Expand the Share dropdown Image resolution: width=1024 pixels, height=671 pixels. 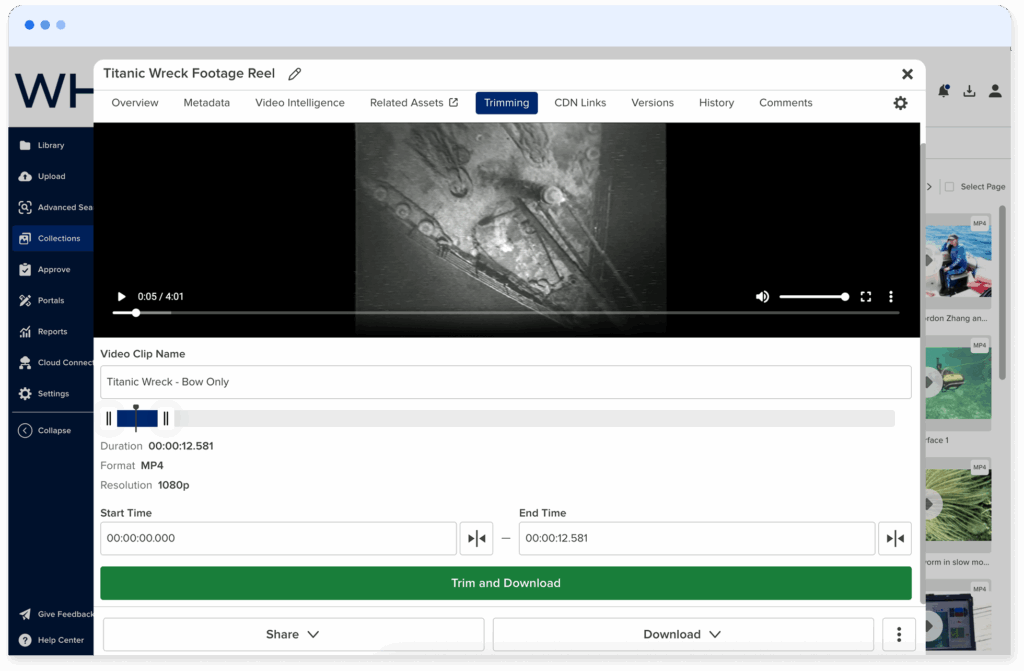[x=293, y=634]
